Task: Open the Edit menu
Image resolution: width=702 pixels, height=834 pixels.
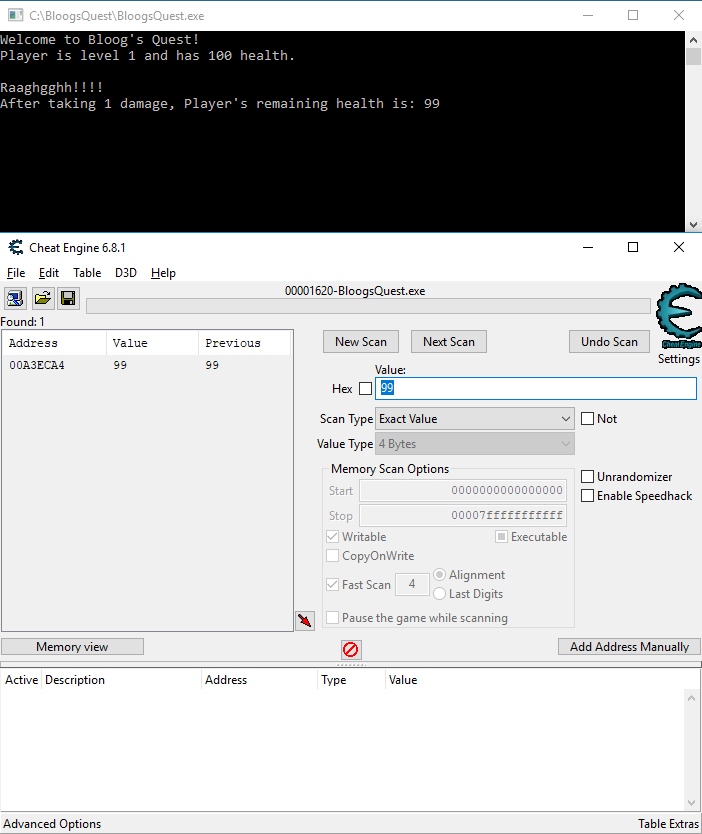Action: [x=49, y=273]
